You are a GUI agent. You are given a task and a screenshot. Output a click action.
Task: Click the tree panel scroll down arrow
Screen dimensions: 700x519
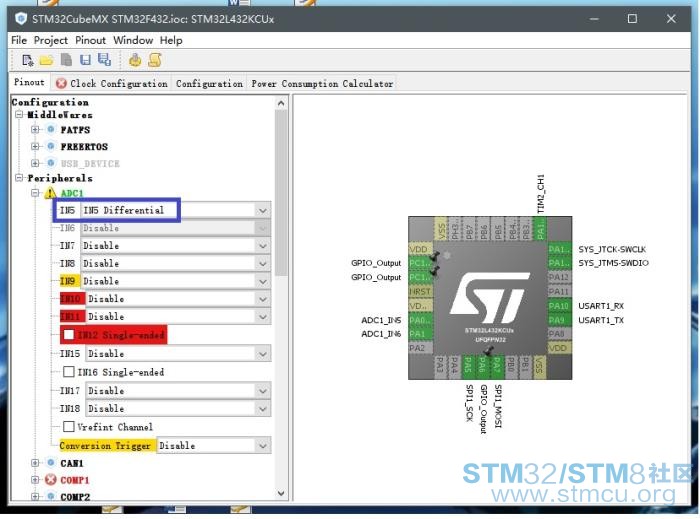click(x=281, y=493)
